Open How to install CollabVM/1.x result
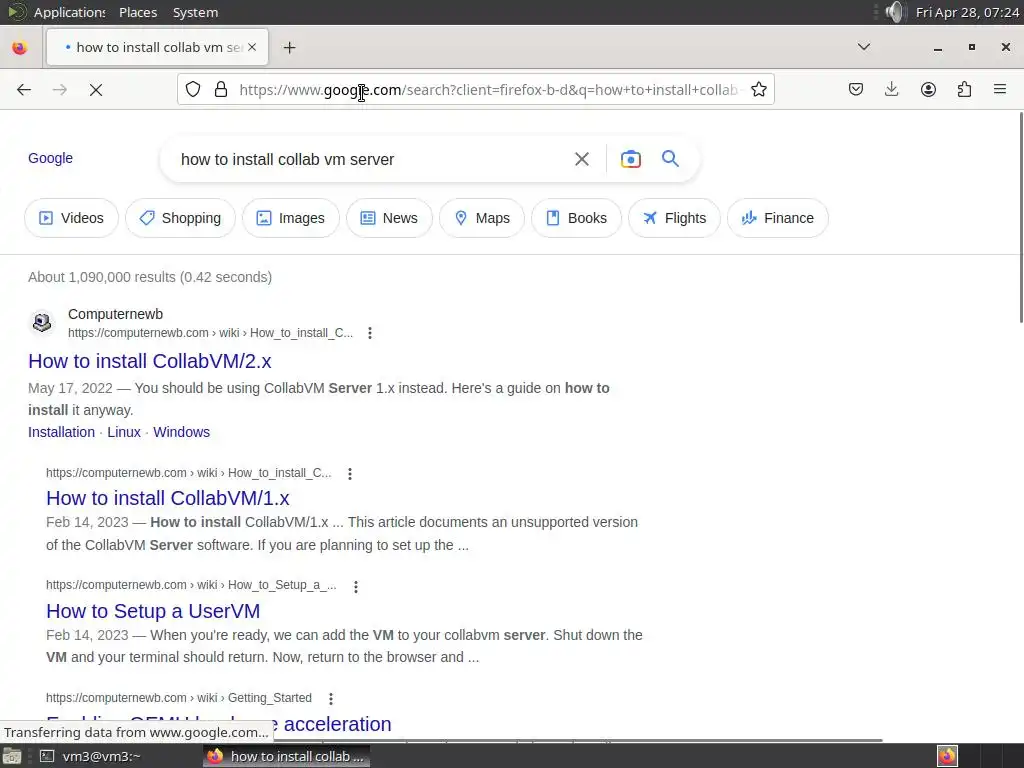Screen dimensions: 1024x768 tap(168, 498)
